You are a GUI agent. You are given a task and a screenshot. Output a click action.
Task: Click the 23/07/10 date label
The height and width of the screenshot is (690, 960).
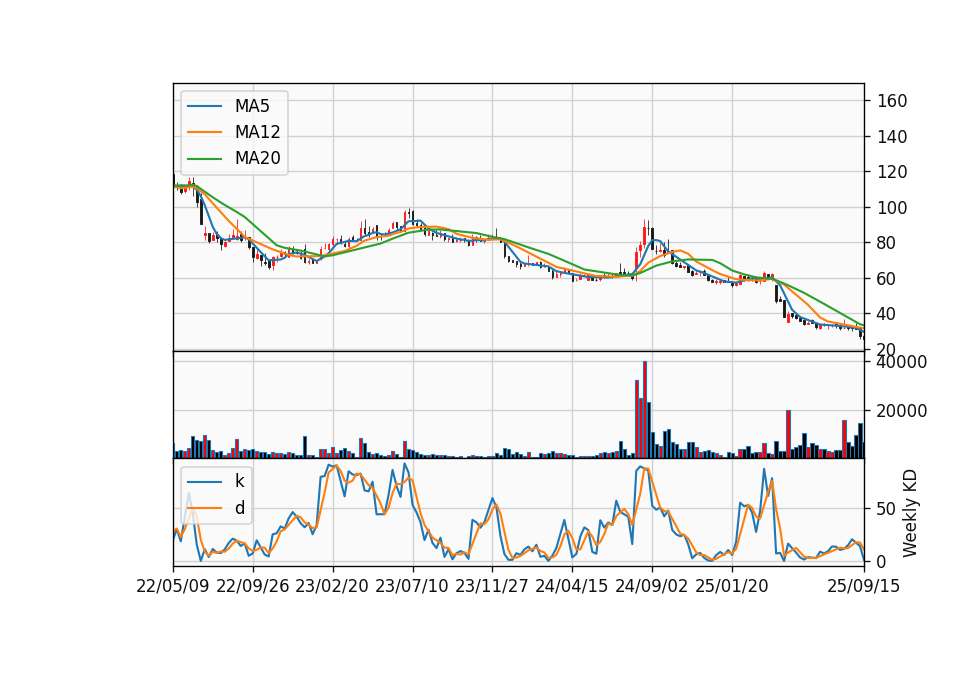coord(412,586)
